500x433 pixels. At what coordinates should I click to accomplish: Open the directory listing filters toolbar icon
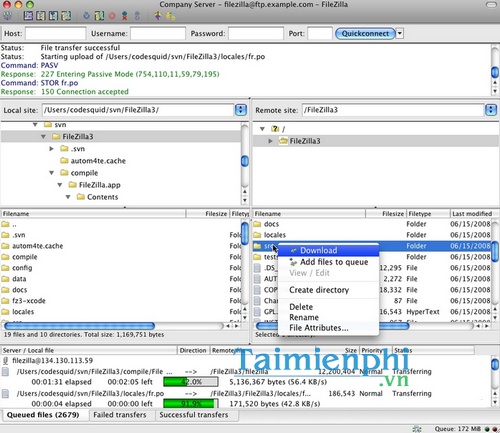[x=158, y=15]
